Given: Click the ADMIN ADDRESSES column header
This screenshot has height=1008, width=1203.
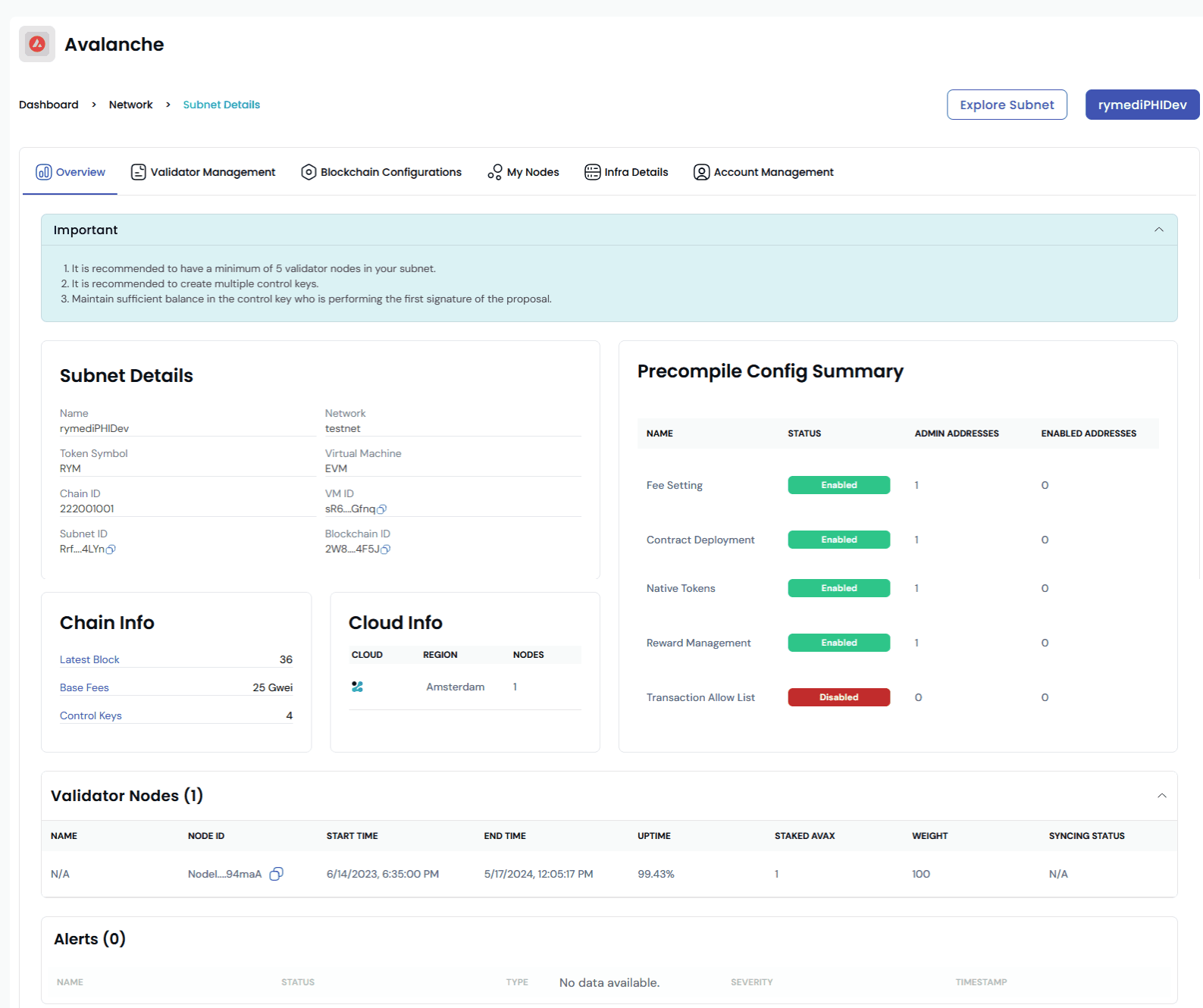Looking at the screenshot, I should 957,434.
